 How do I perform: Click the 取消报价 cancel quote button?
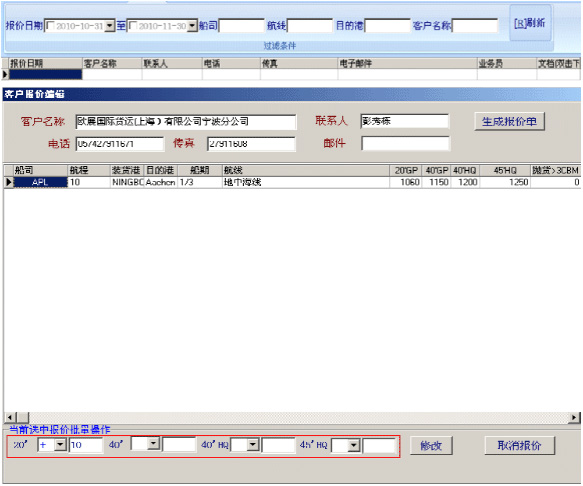520,445
